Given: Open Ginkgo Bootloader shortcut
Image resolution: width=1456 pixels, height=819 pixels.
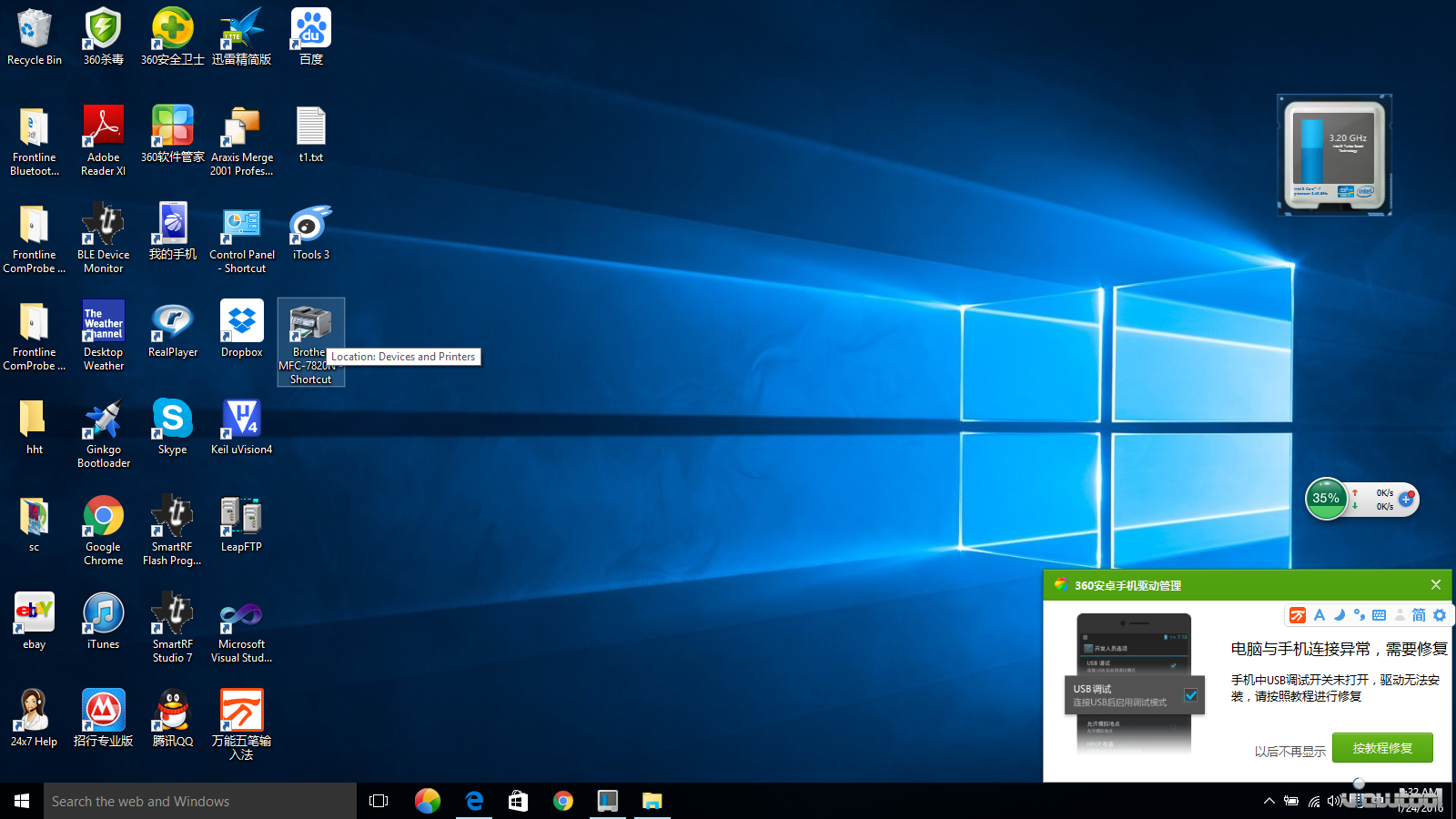Looking at the screenshot, I should tap(104, 432).
